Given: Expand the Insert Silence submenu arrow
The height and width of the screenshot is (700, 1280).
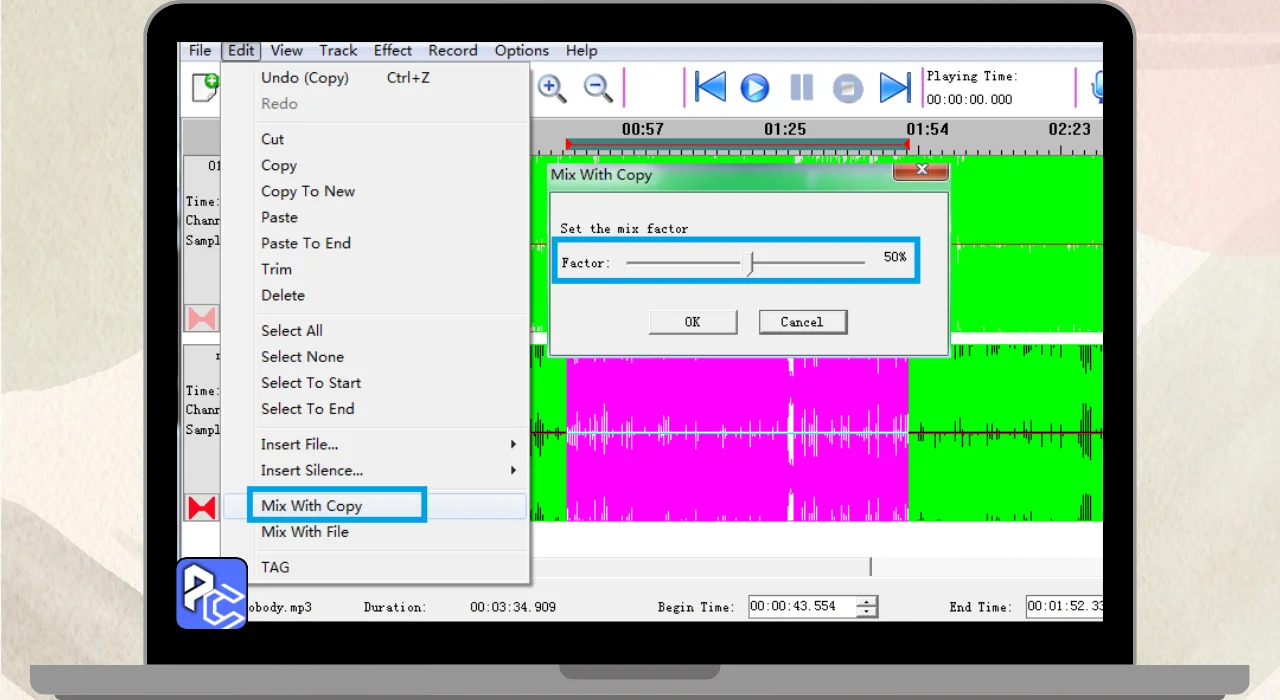Looking at the screenshot, I should click(514, 470).
